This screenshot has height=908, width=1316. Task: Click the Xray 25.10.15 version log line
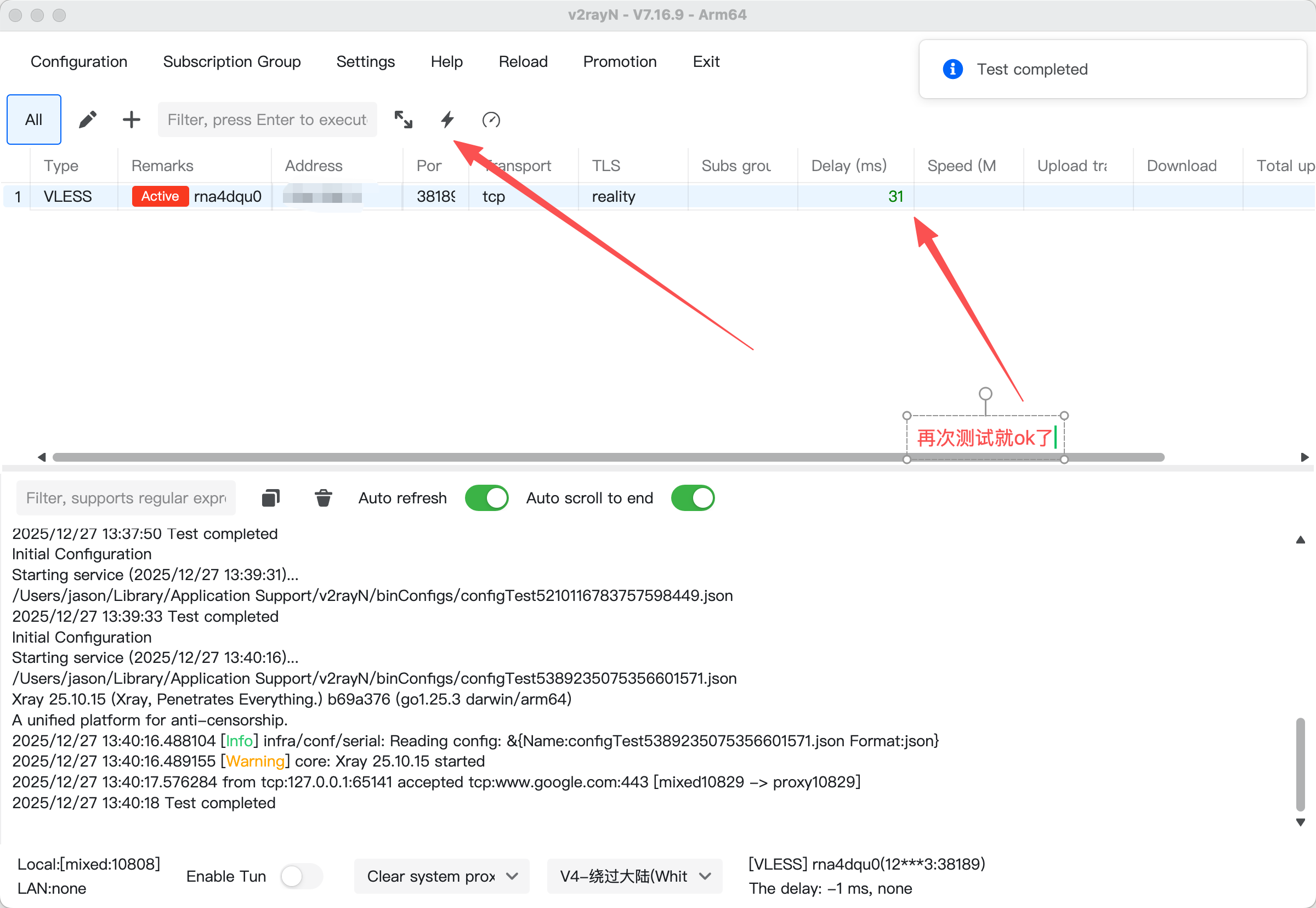point(292,699)
